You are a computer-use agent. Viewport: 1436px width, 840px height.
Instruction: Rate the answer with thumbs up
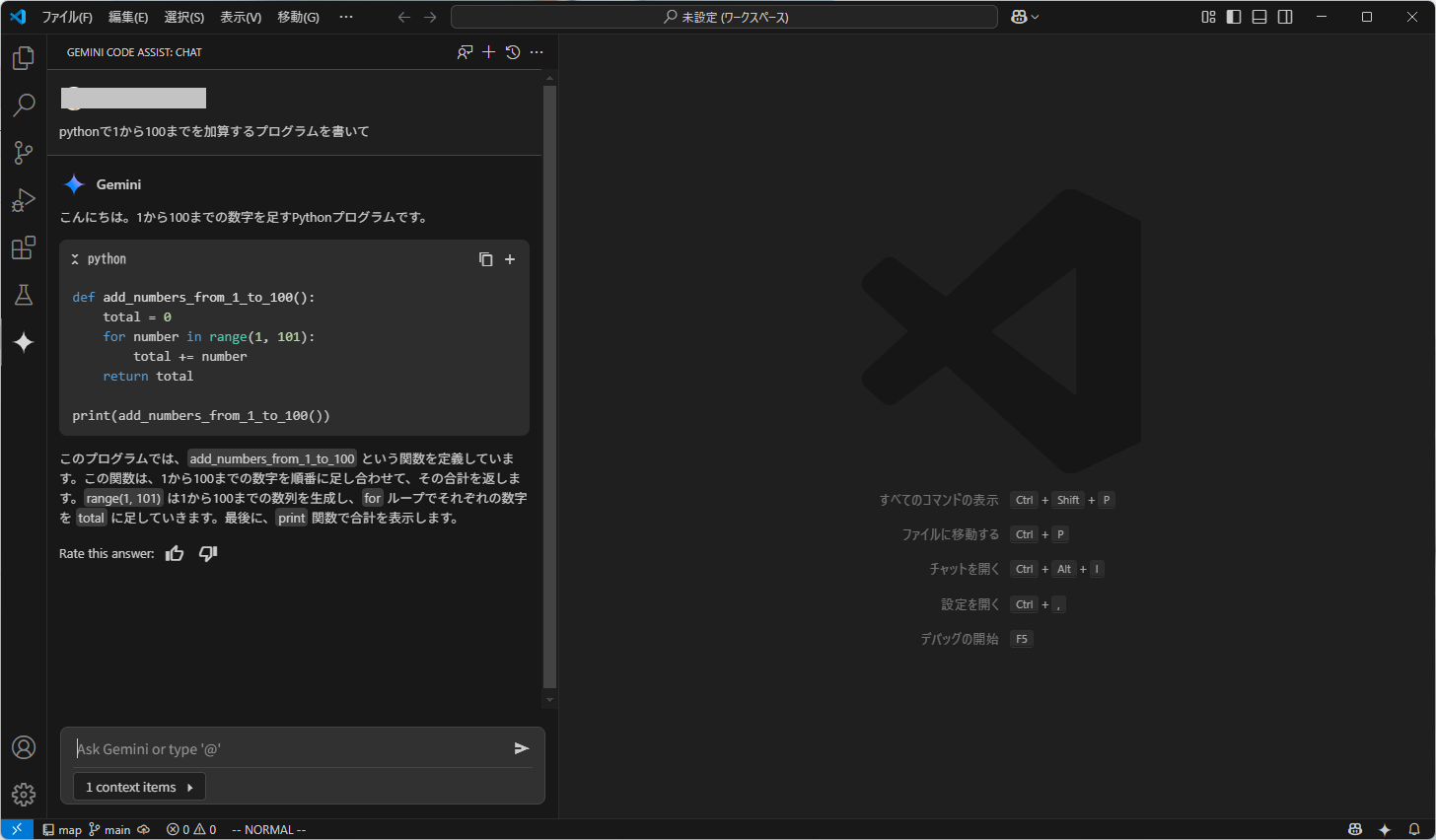click(x=175, y=553)
